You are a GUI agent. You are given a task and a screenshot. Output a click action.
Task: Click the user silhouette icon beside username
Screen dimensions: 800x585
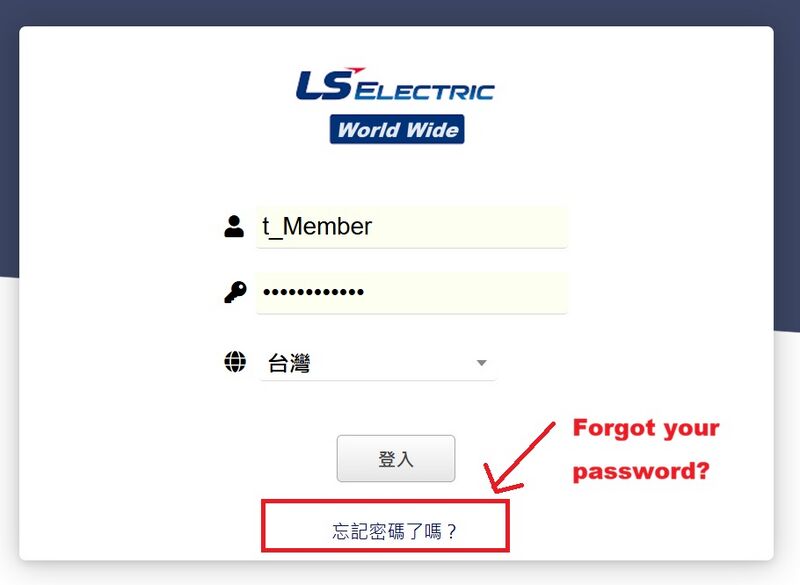click(234, 226)
